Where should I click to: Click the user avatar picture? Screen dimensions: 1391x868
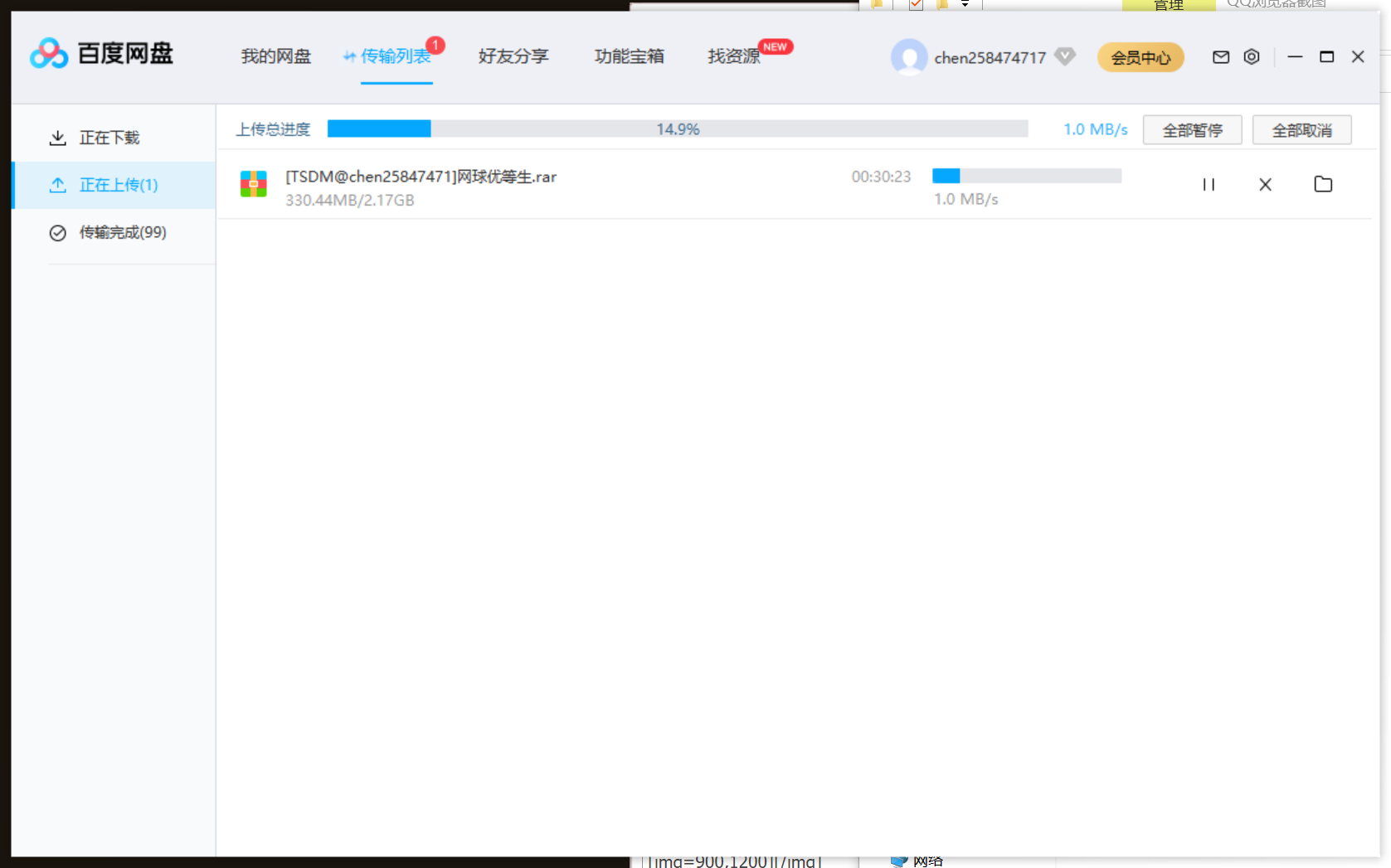tap(908, 57)
